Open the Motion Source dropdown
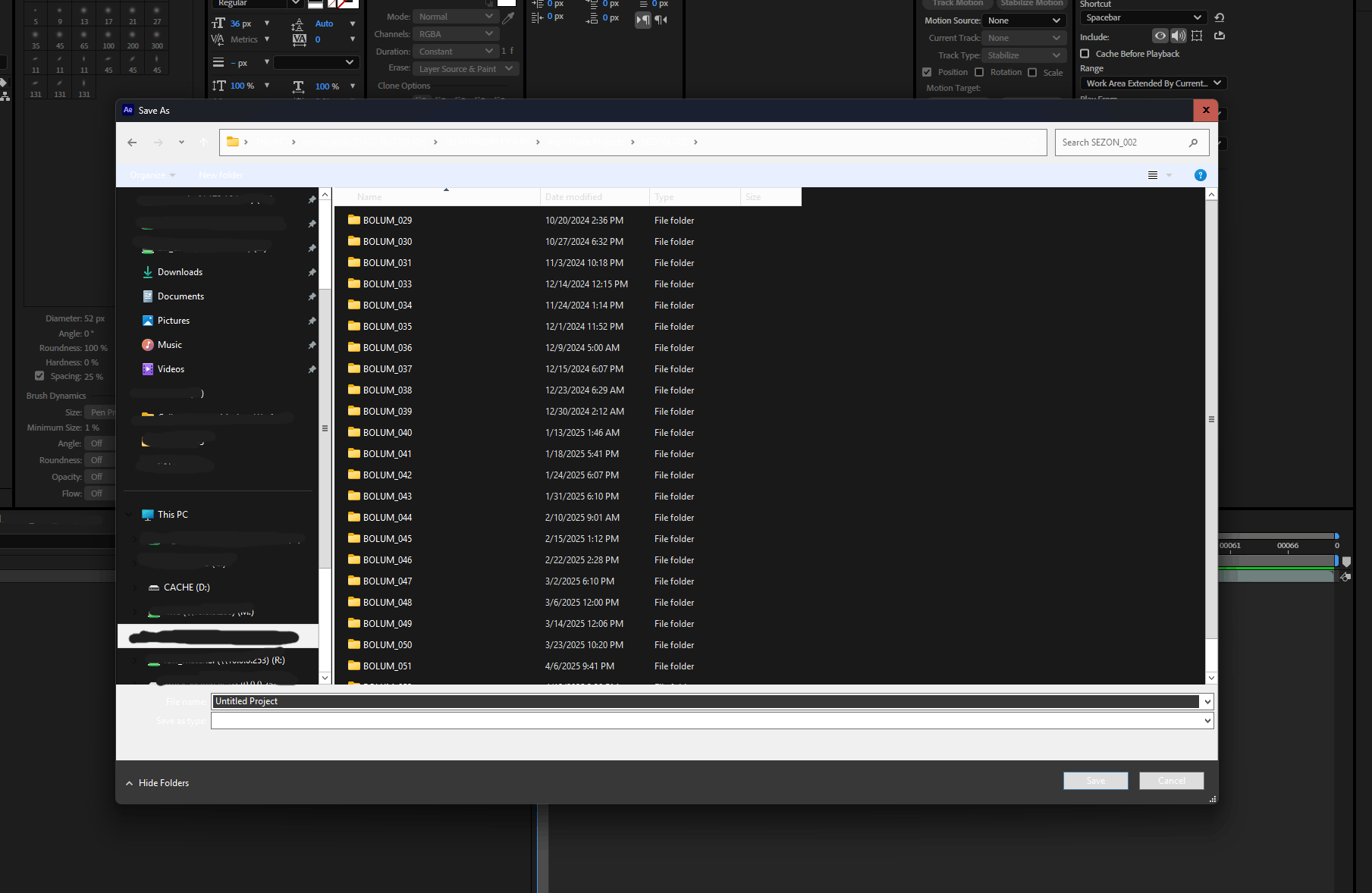 1024,20
